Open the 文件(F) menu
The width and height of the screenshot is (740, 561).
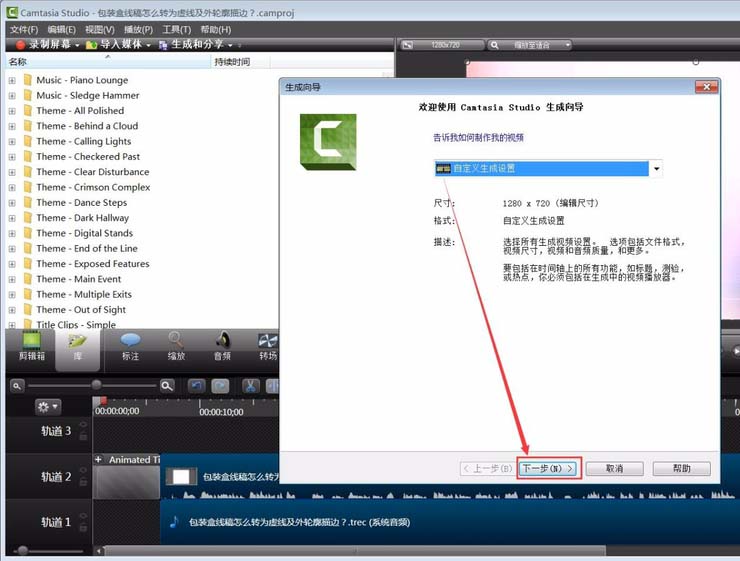point(24,30)
